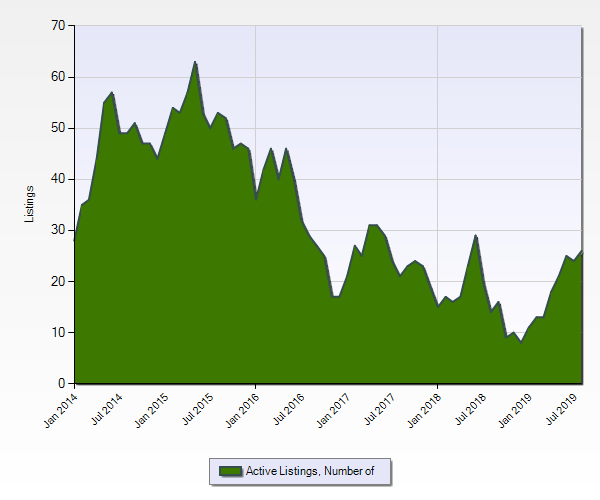Click the '30' y-axis value
600x500 pixels.
click(58, 230)
